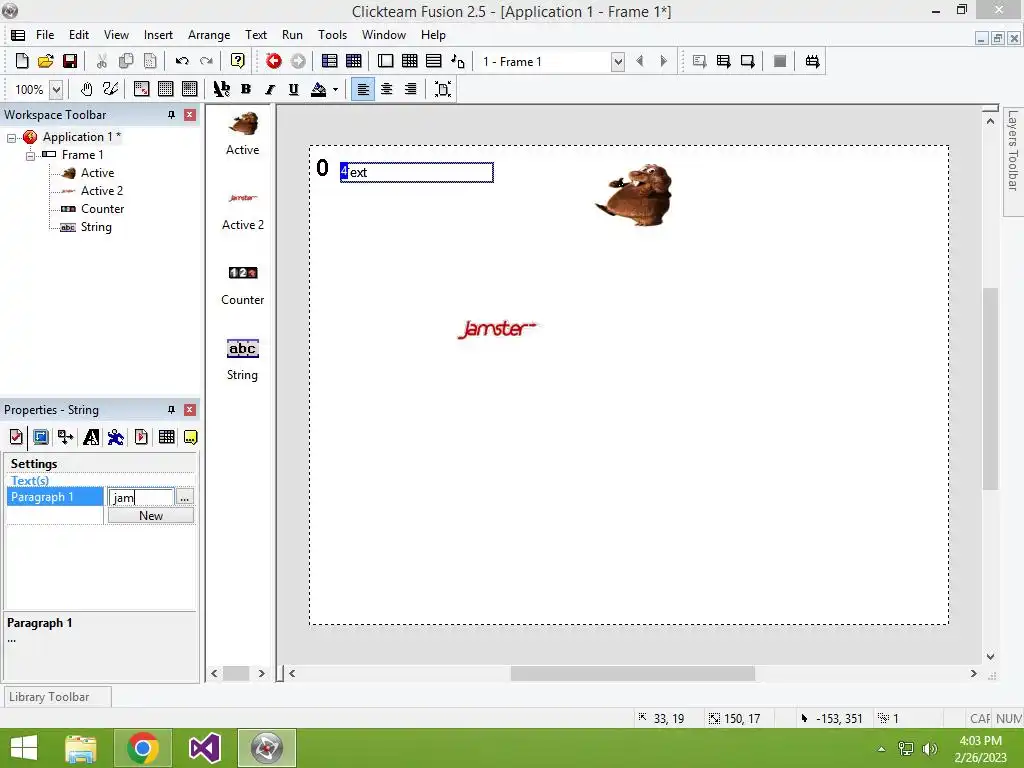Image resolution: width=1024 pixels, height=768 pixels.
Task: Create a new application with New icon
Action: coord(22,61)
